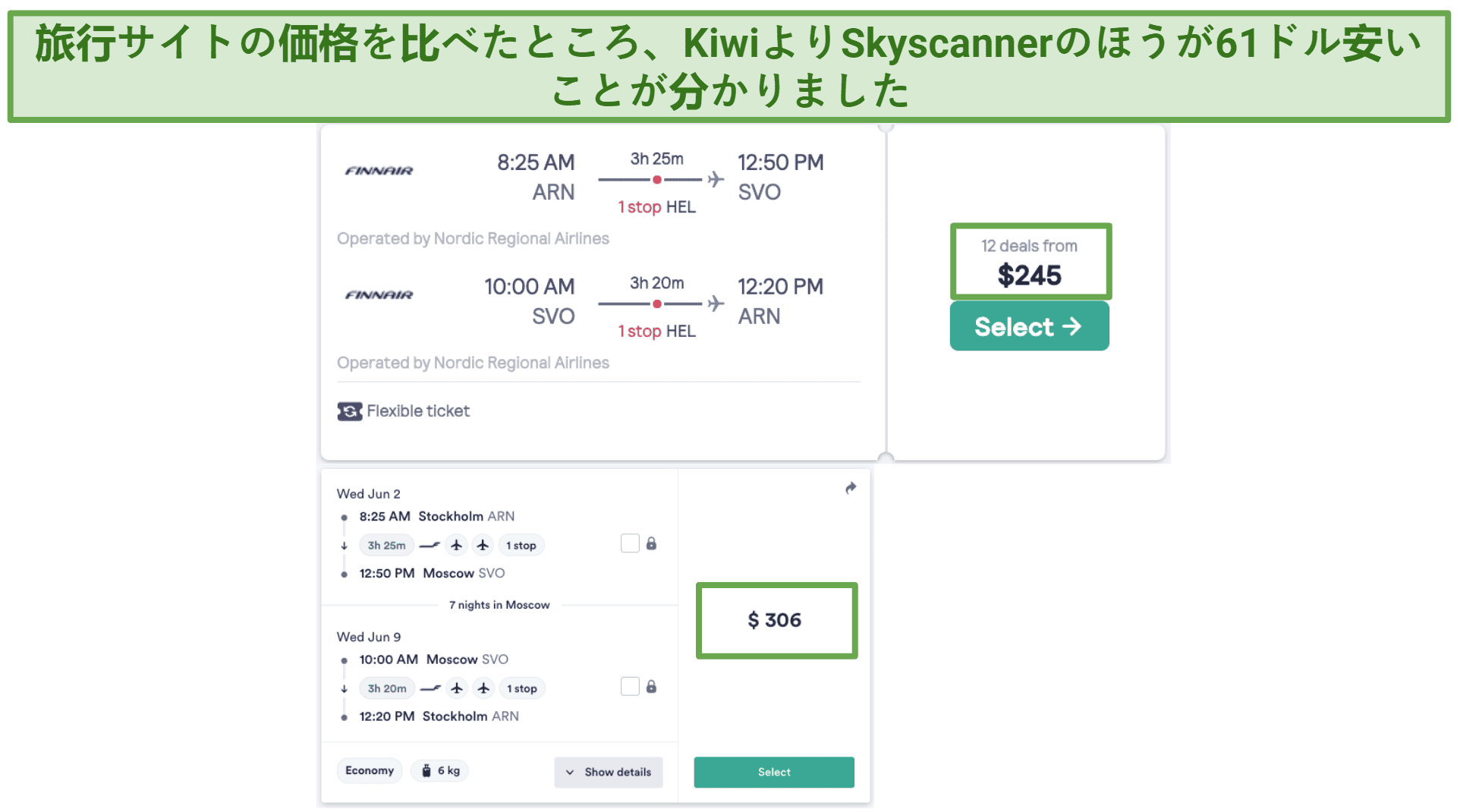Screen dimensions: 1457x812
Task: Click the 3h 20m duration pill
Action: click(x=387, y=689)
